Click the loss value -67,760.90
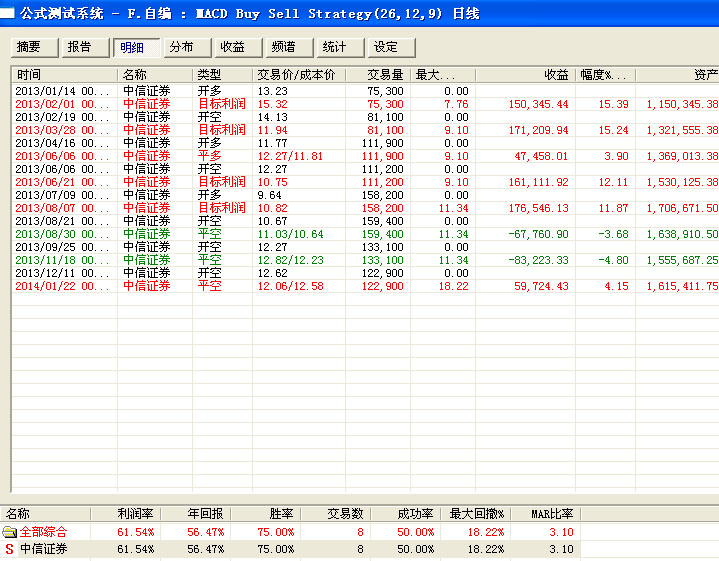719x561 pixels. tap(538, 234)
